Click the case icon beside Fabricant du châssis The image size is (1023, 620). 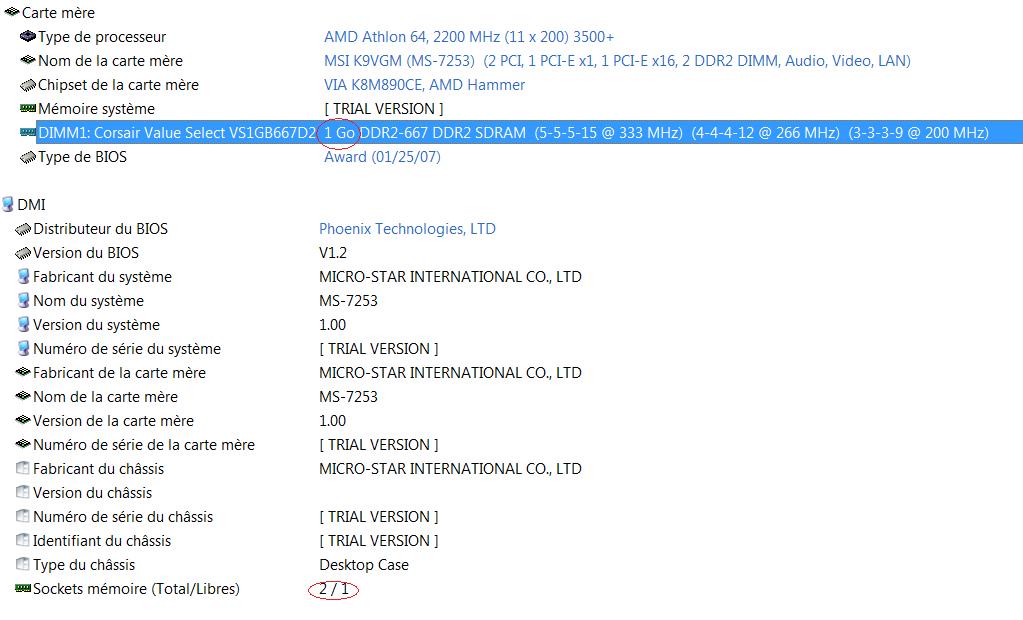(x=23, y=468)
